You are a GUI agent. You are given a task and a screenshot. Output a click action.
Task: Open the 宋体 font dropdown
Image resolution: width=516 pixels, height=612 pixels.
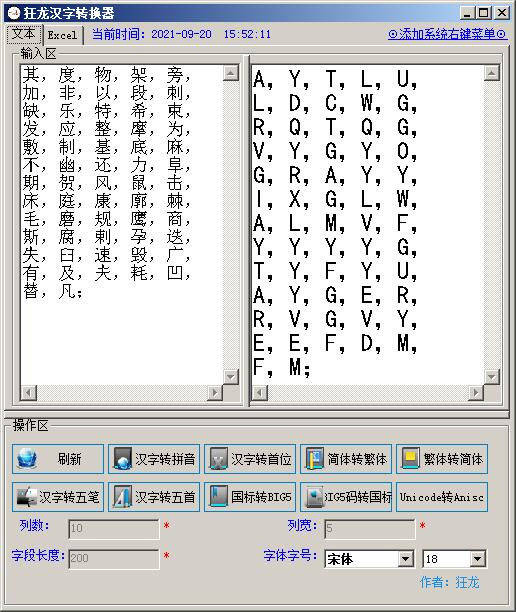(406, 559)
